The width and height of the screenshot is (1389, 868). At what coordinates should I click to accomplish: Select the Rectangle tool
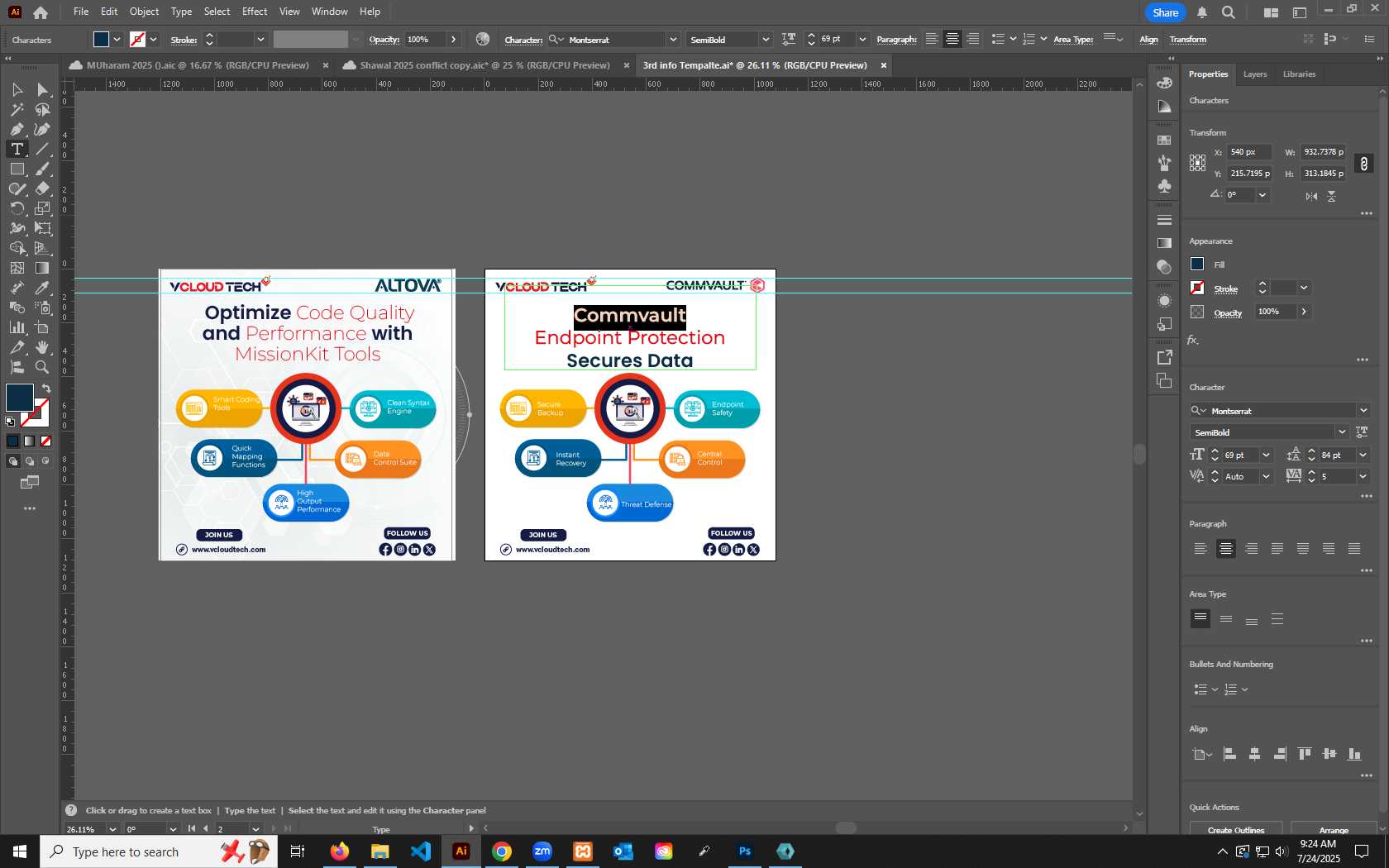17,169
